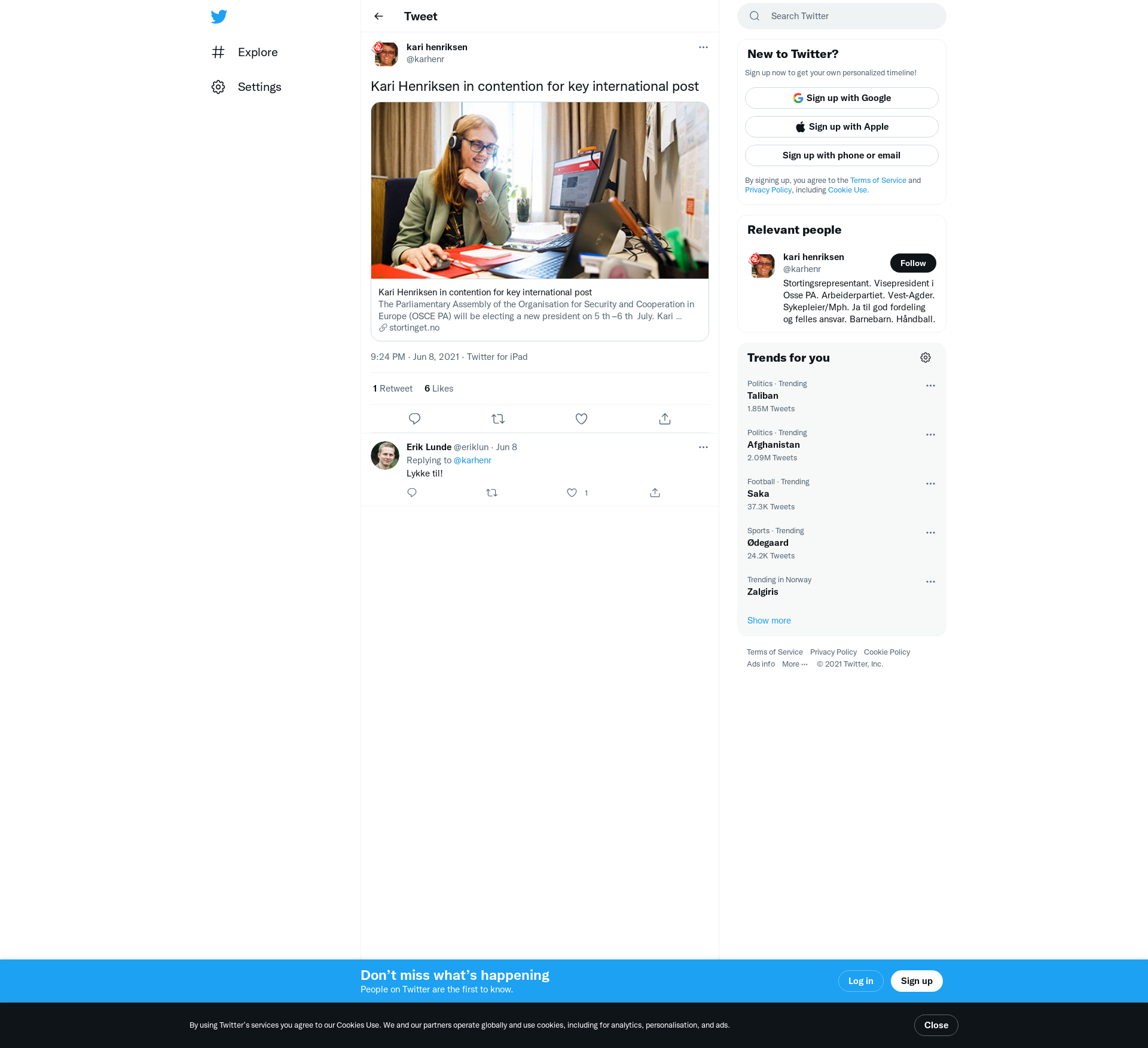The image size is (1148, 1048).
Task: Open options for the Afghanistan trend
Action: [930, 435]
